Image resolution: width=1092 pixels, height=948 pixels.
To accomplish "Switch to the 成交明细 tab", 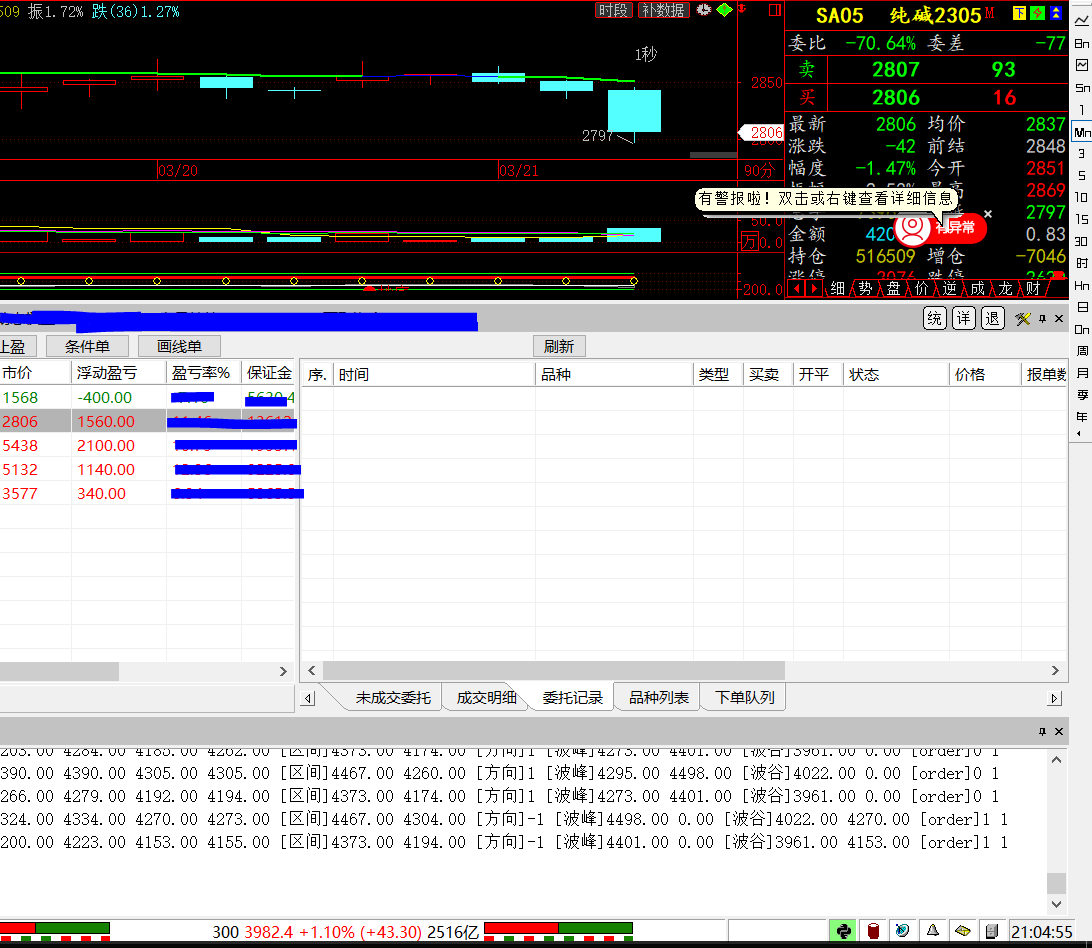I will [x=486, y=698].
